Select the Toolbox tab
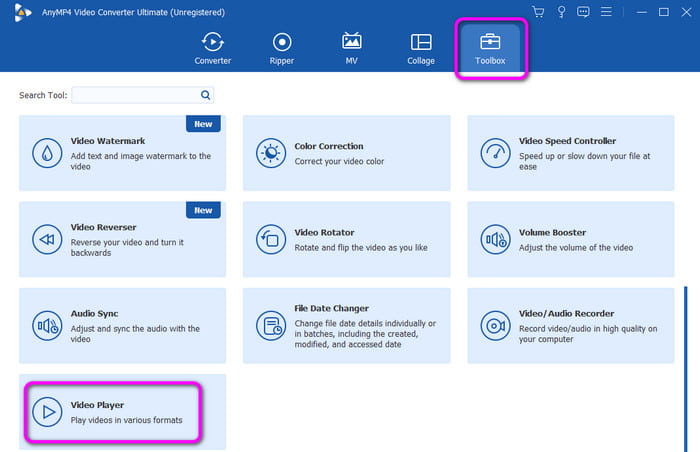This screenshot has height=452, width=700. (x=490, y=48)
